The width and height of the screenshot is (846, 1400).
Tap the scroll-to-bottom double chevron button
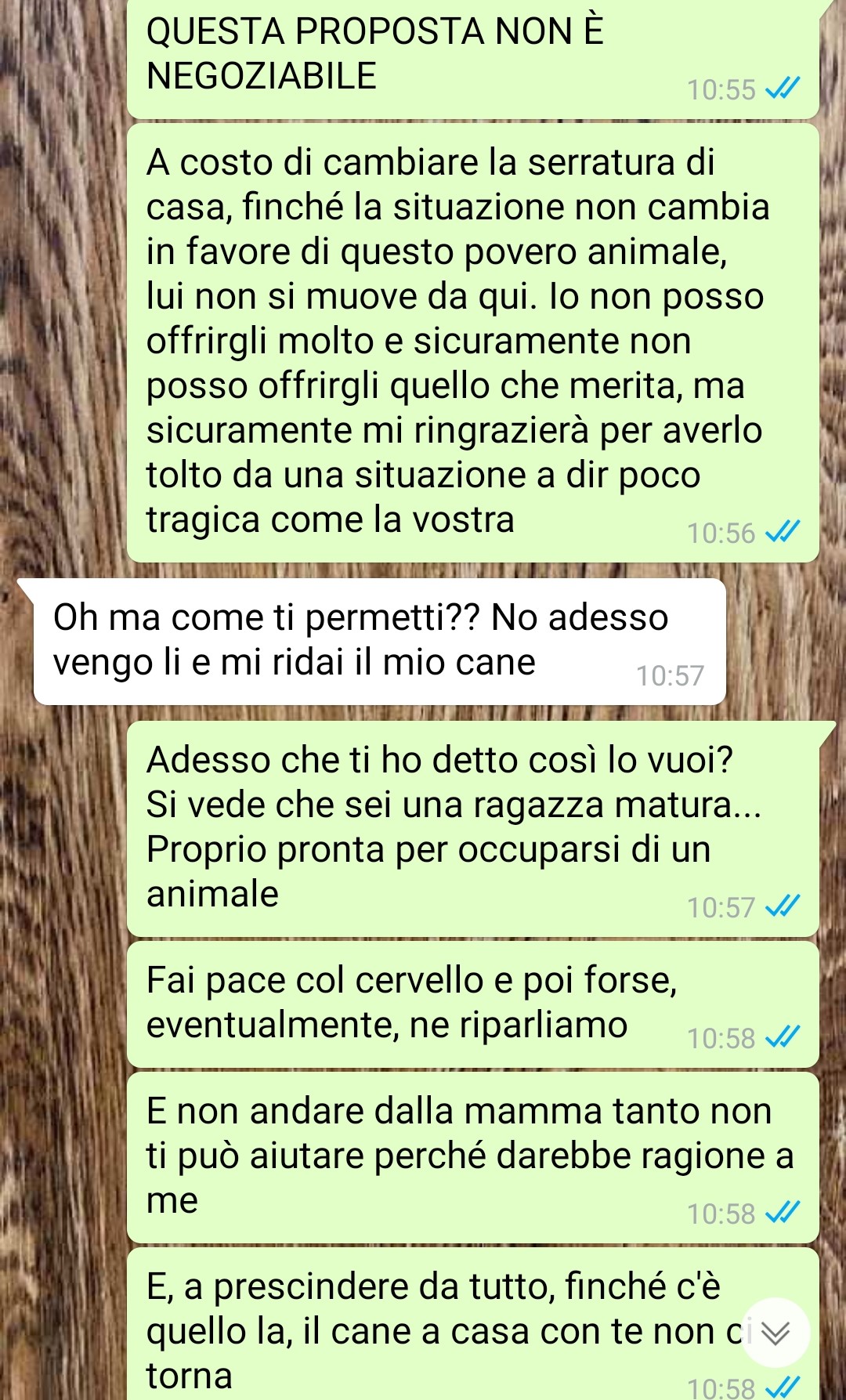coord(775,1333)
